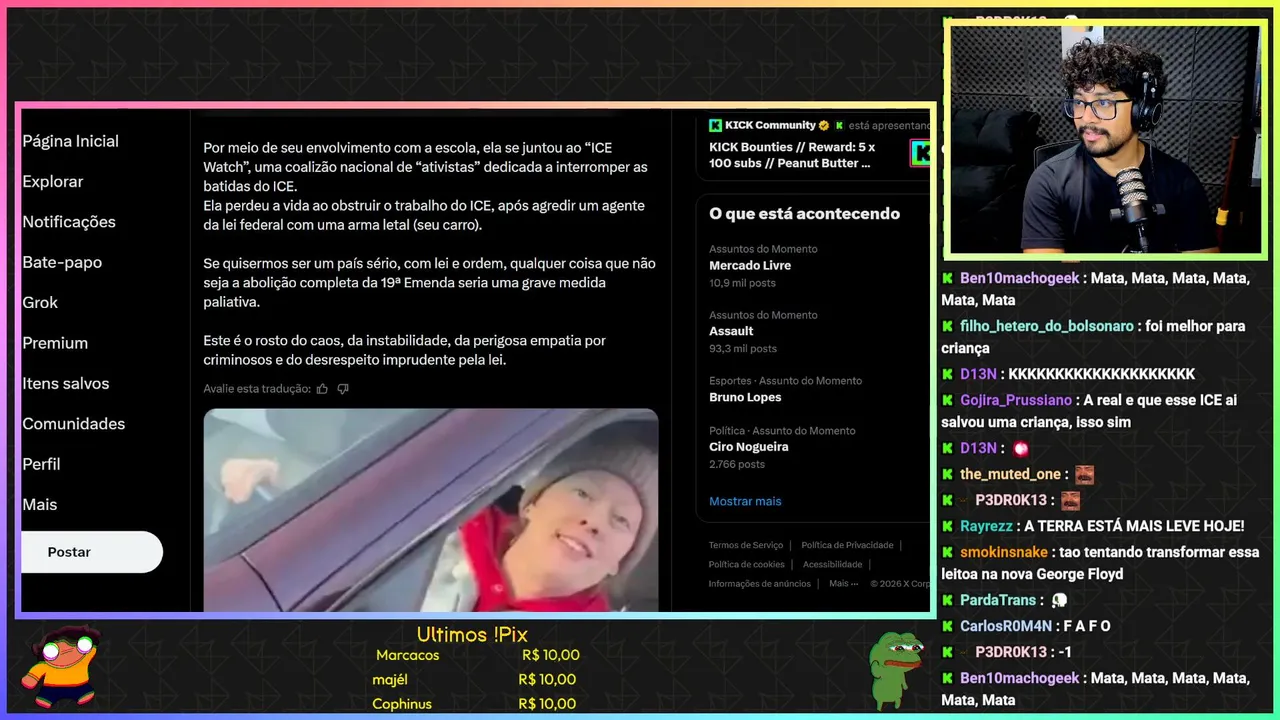Click the 'majél' Pix donor row
1280x720 pixels.
click(474, 680)
